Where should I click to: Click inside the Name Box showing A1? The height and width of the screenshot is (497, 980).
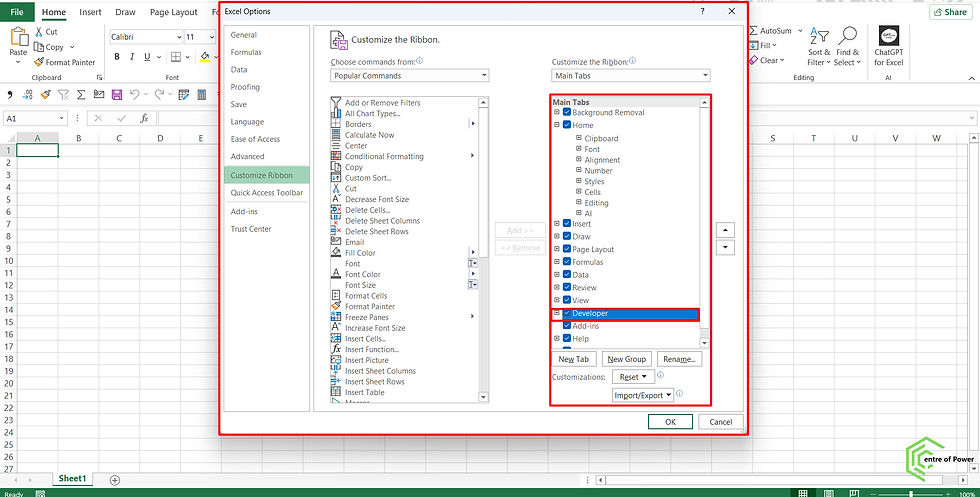click(30, 118)
